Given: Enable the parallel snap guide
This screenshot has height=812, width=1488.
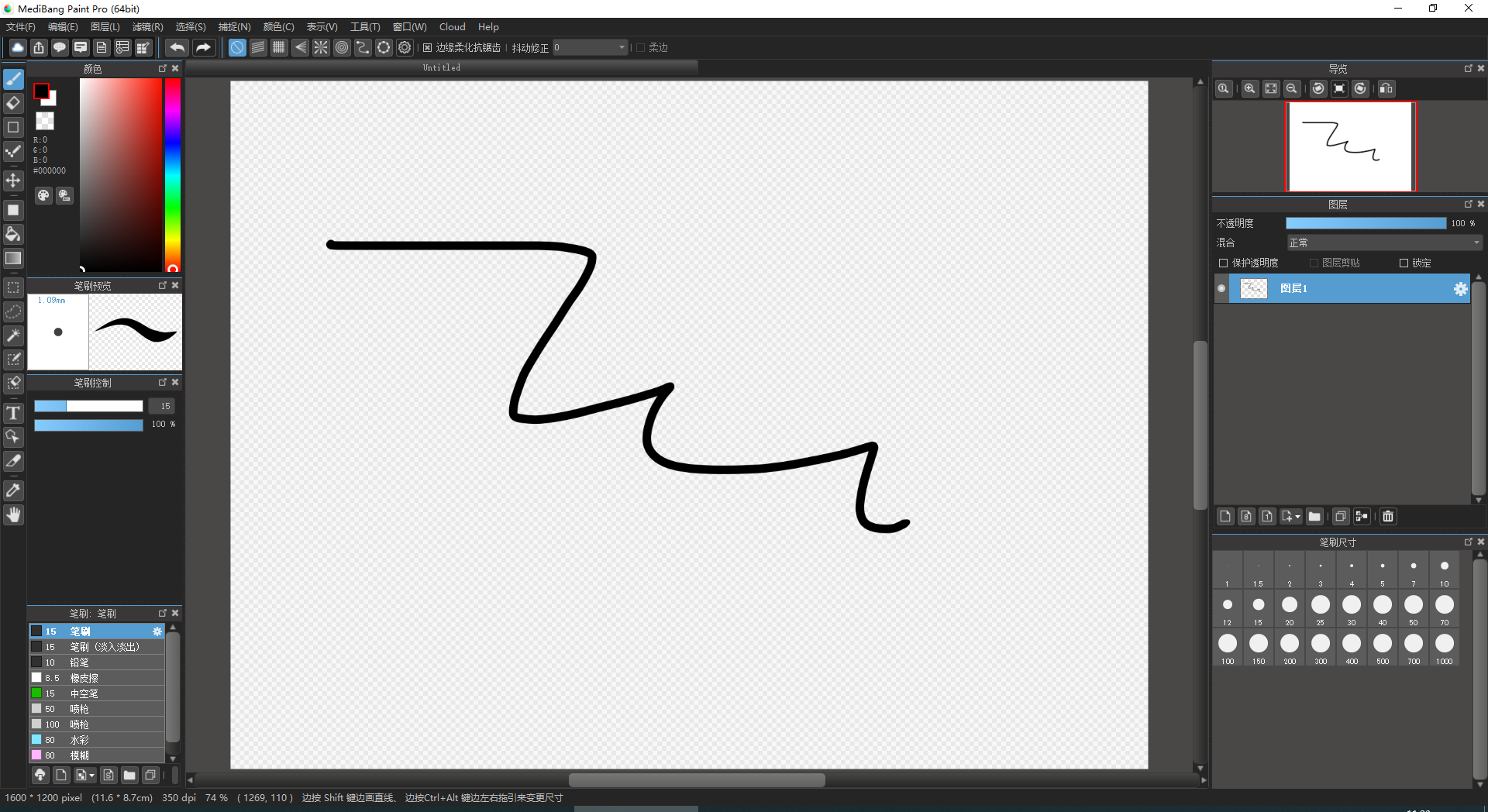Looking at the screenshot, I should tap(258, 47).
